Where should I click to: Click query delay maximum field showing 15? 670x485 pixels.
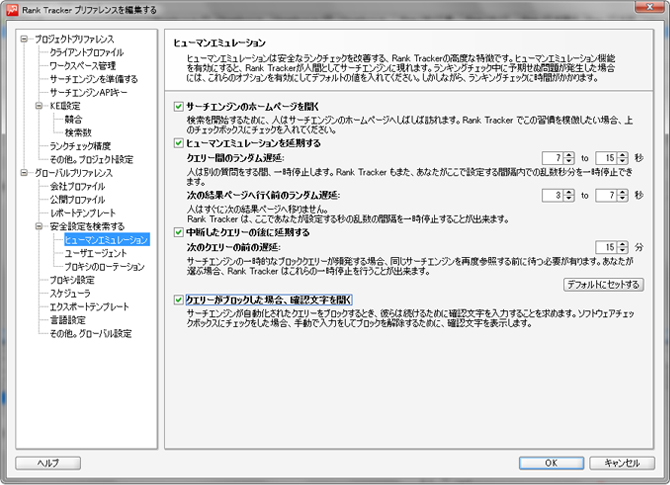[606, 158]
